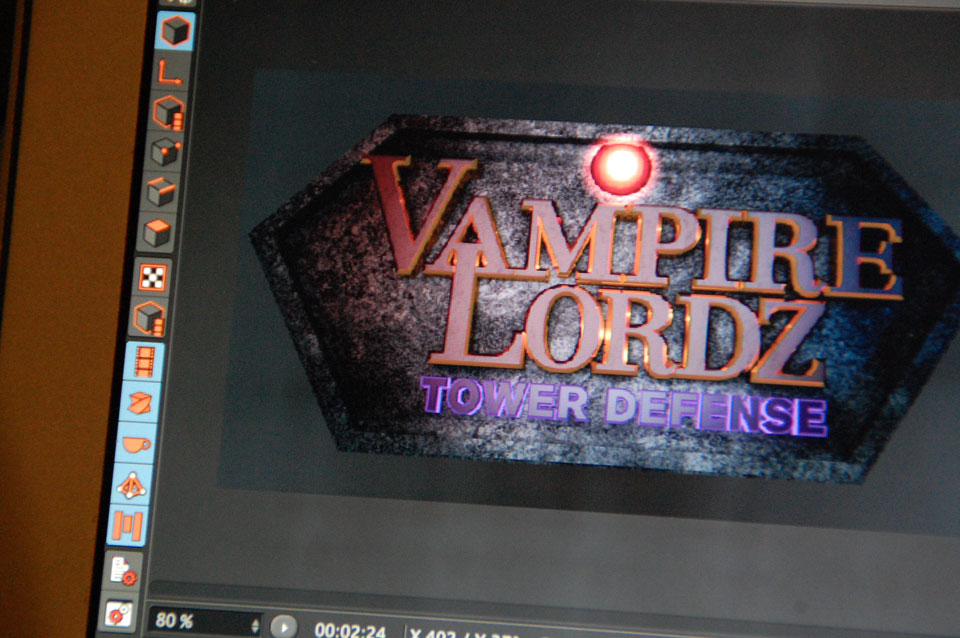Click the orange vertical bars icon

128,527
